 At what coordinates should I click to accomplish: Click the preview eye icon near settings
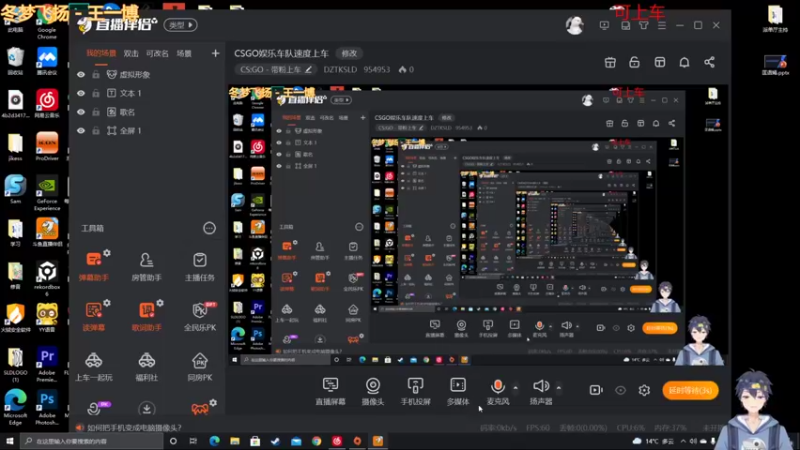pos(620,390)
